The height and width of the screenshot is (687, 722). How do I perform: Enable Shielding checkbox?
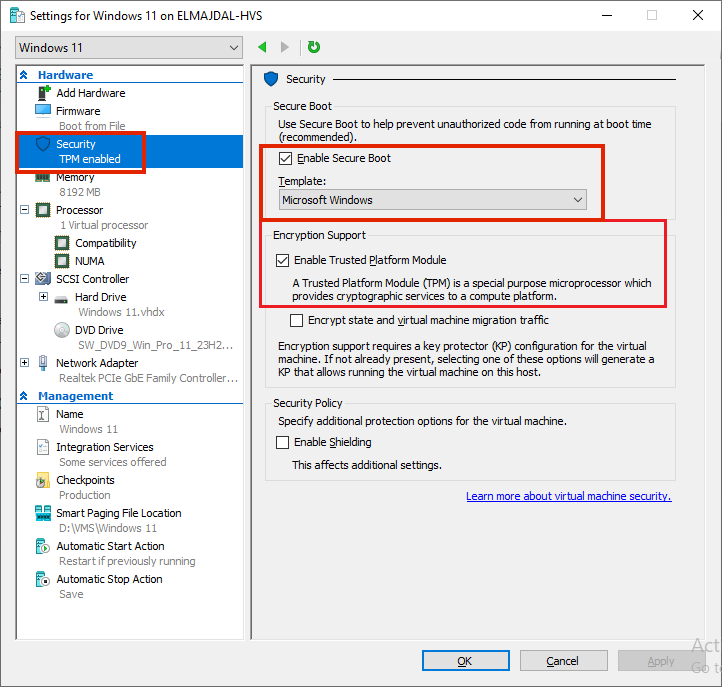click(283, 442)
